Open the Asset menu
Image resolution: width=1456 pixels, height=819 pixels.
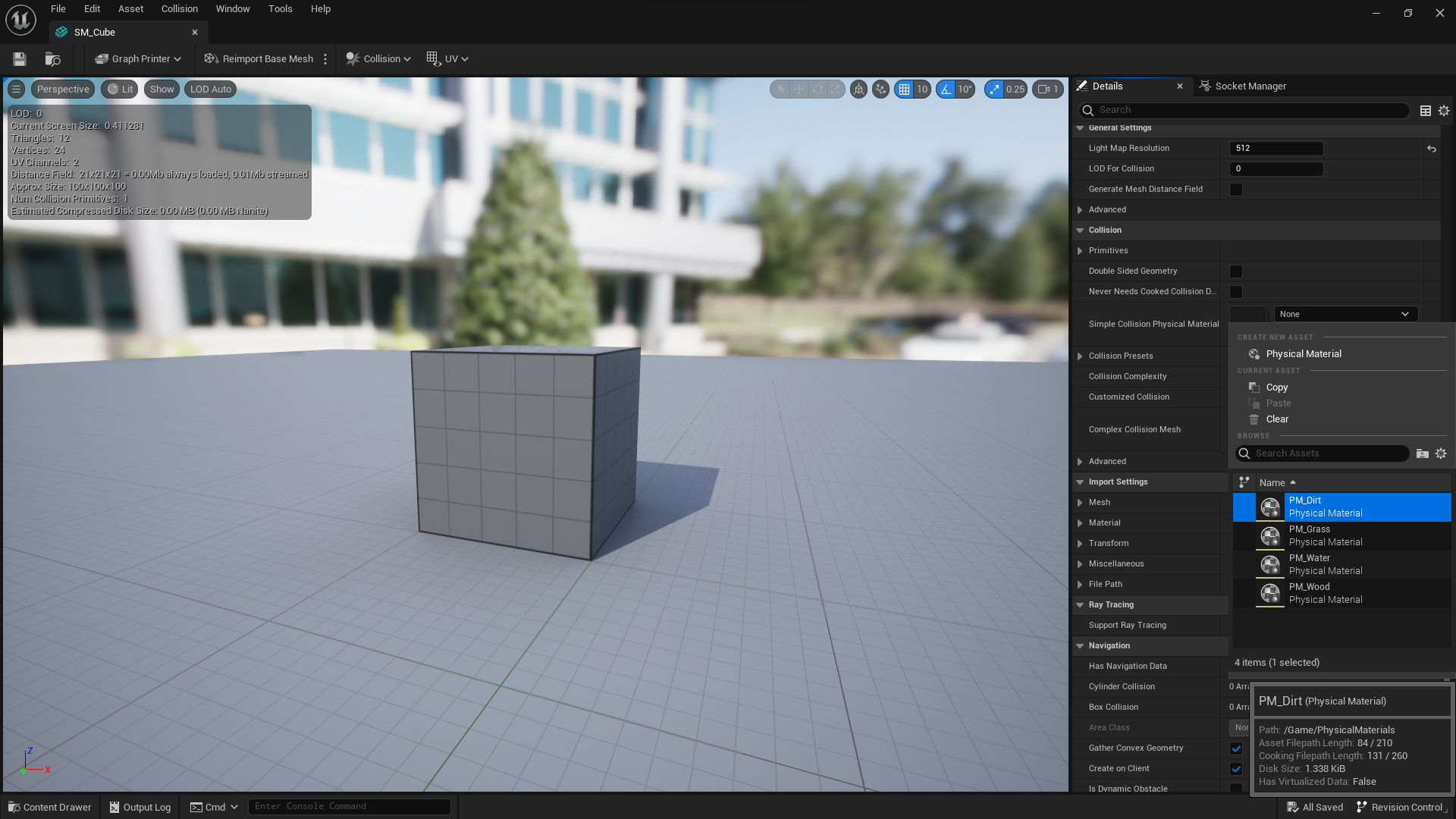(130, 8)
